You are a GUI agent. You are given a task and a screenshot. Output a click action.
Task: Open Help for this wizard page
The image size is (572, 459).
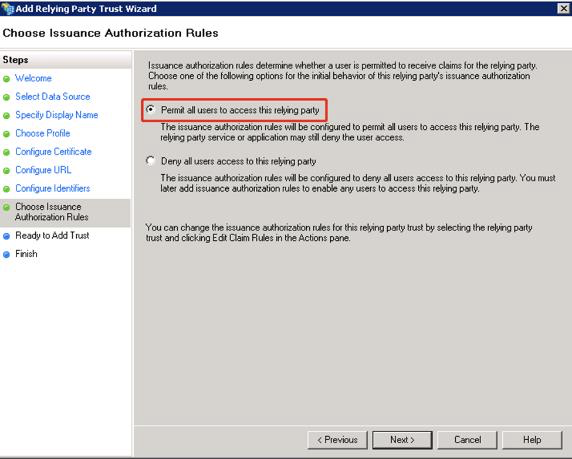532,440
